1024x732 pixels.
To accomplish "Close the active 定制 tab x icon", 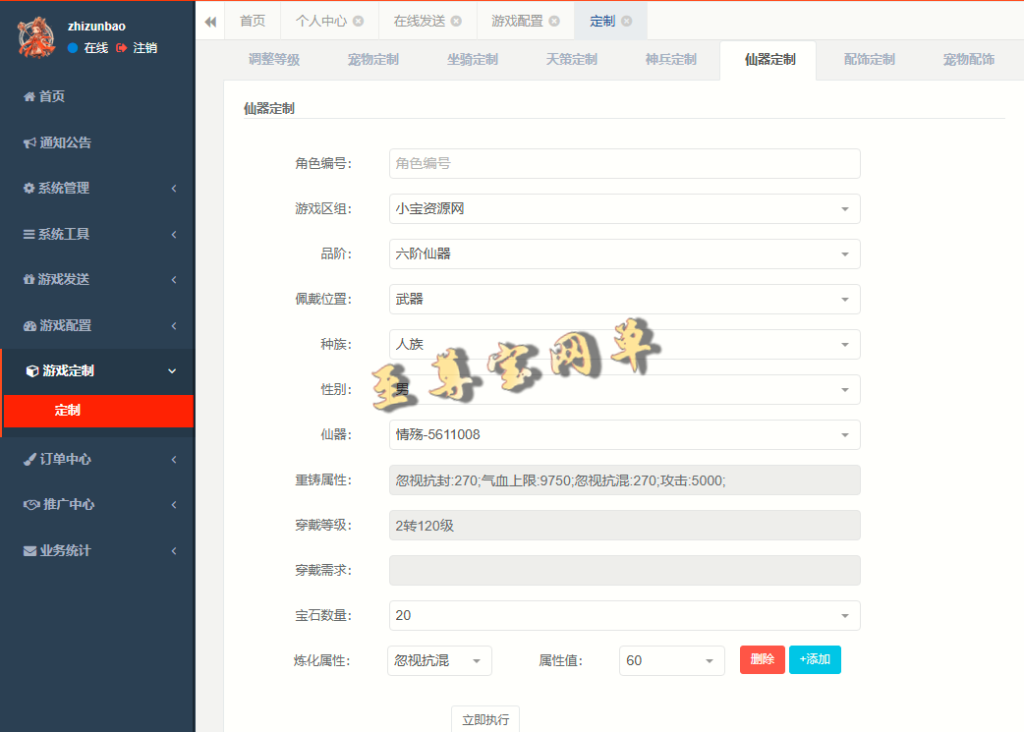I will [626, 21].
